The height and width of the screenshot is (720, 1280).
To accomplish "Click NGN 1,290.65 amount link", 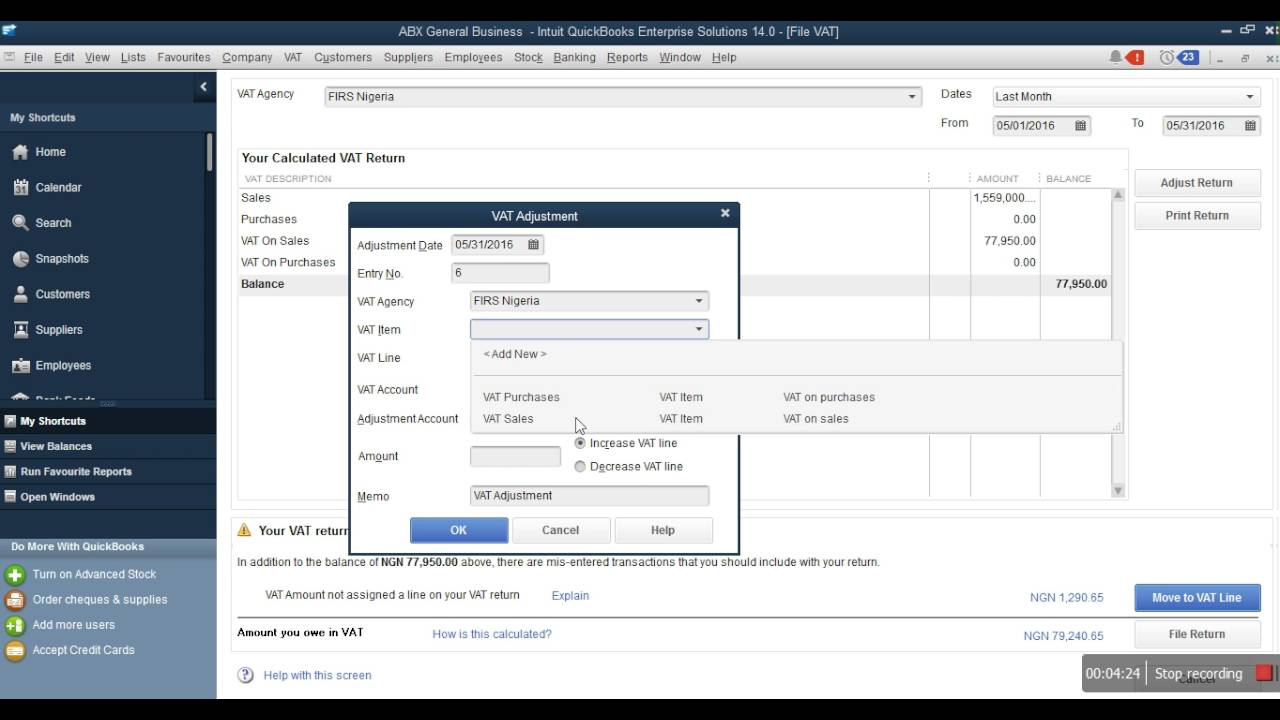I will (x=1066, y=598).
